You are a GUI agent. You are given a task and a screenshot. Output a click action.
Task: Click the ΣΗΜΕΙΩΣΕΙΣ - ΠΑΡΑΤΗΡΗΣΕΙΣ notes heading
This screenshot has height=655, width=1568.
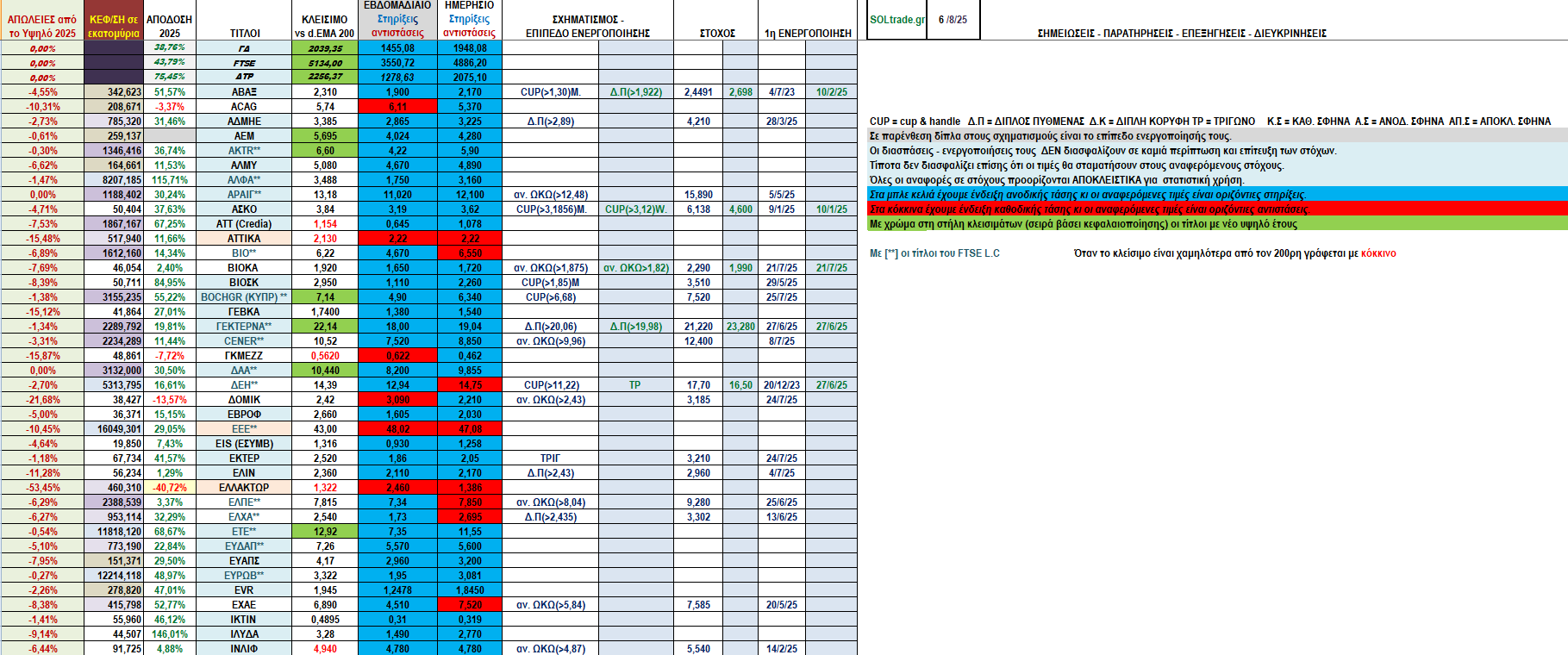(1182, 34)
